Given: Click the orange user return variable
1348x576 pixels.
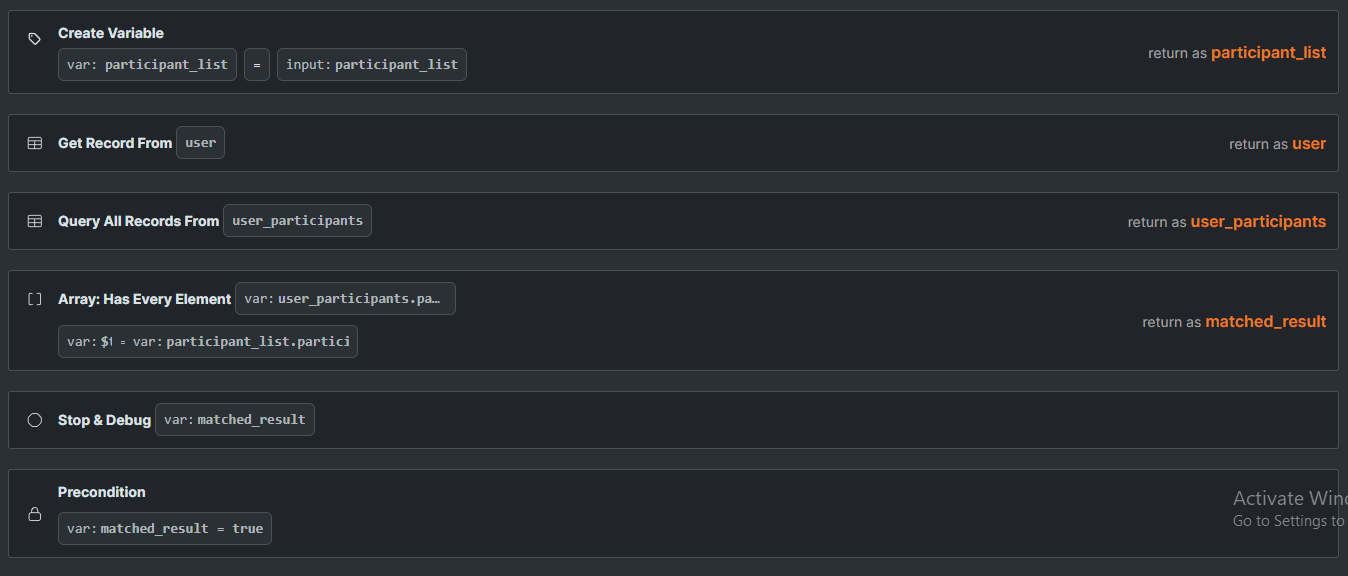Looking at the screenshot, I should [1308, 144].
